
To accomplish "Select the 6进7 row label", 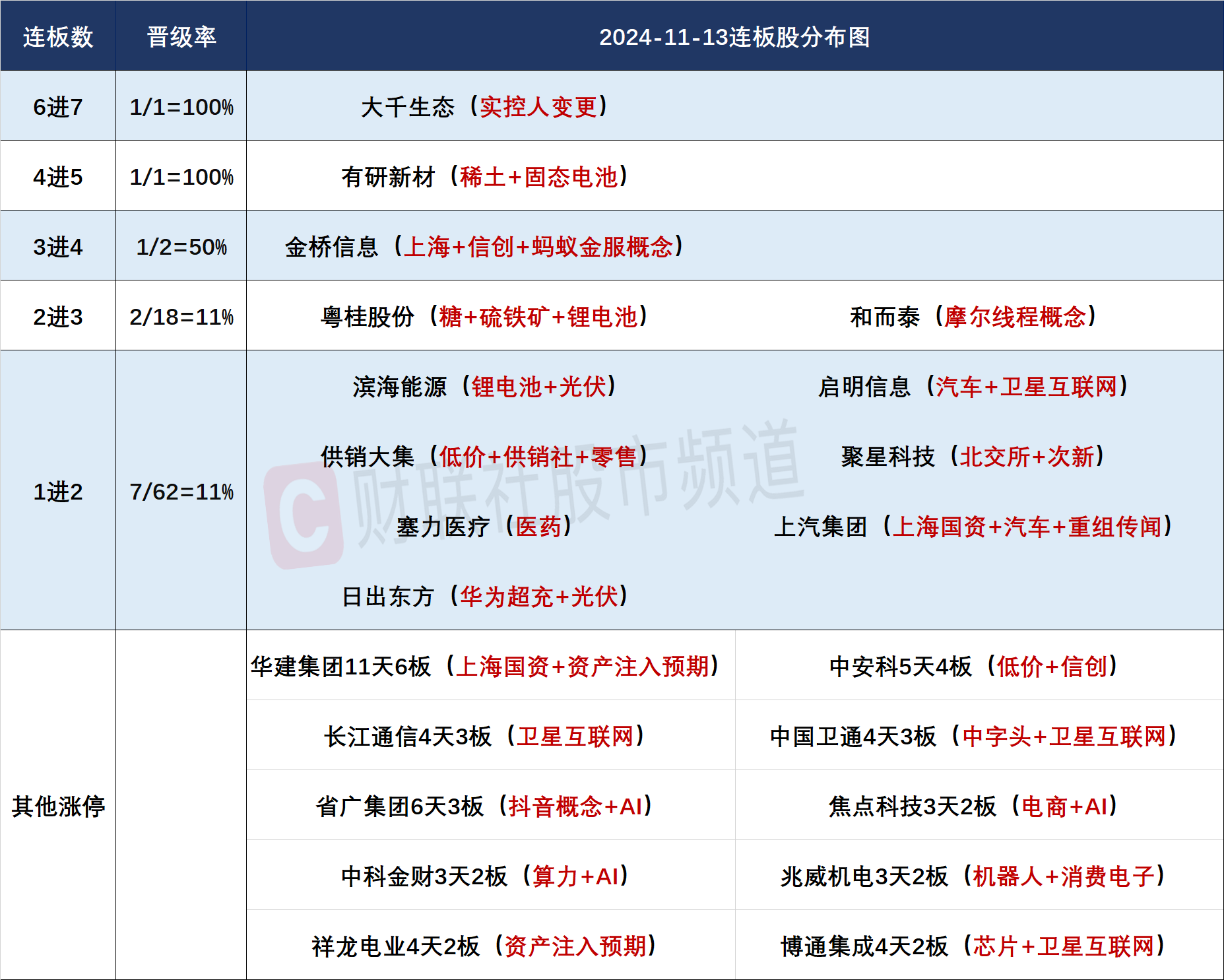I will pyautogui.click(x=58, y=107).
